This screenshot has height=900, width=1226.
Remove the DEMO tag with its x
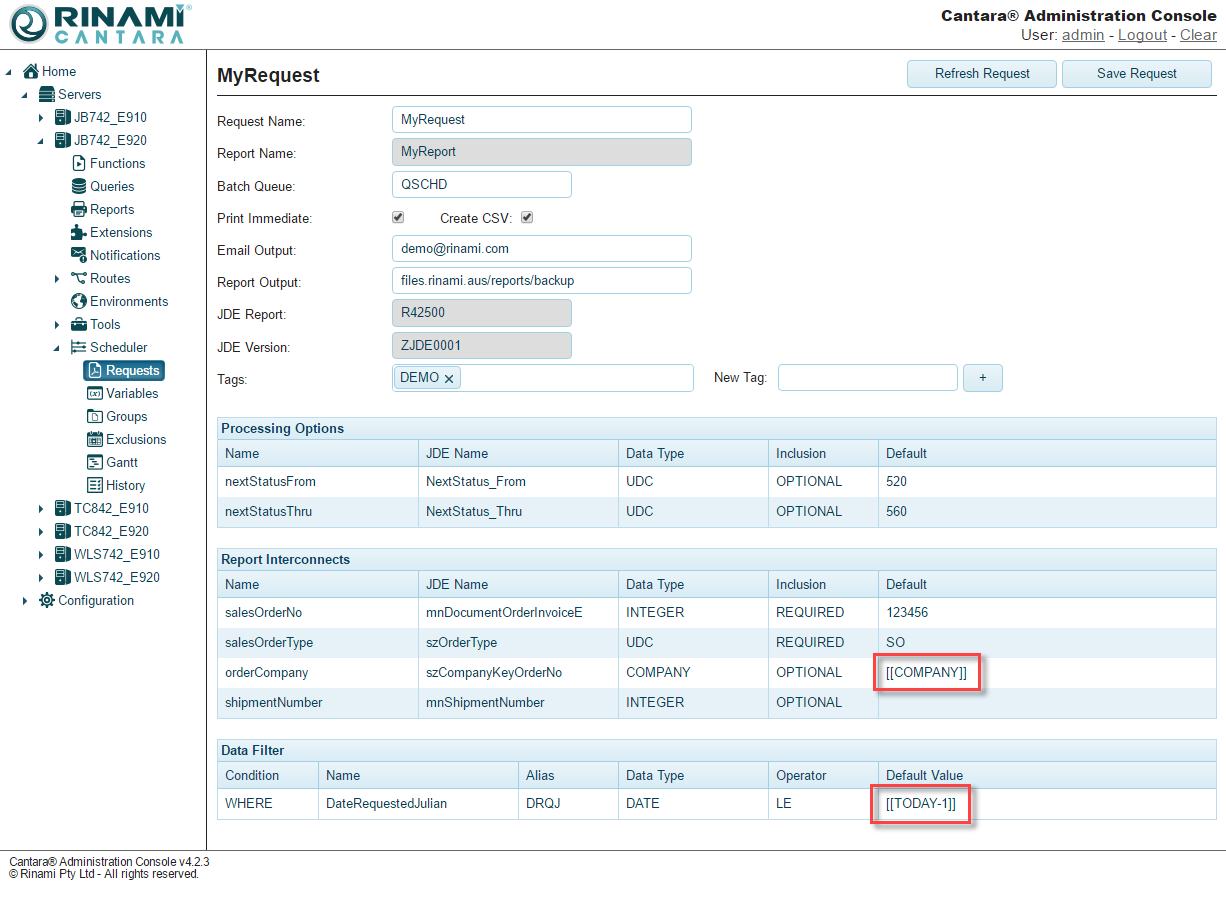click(x=449, y=378)
